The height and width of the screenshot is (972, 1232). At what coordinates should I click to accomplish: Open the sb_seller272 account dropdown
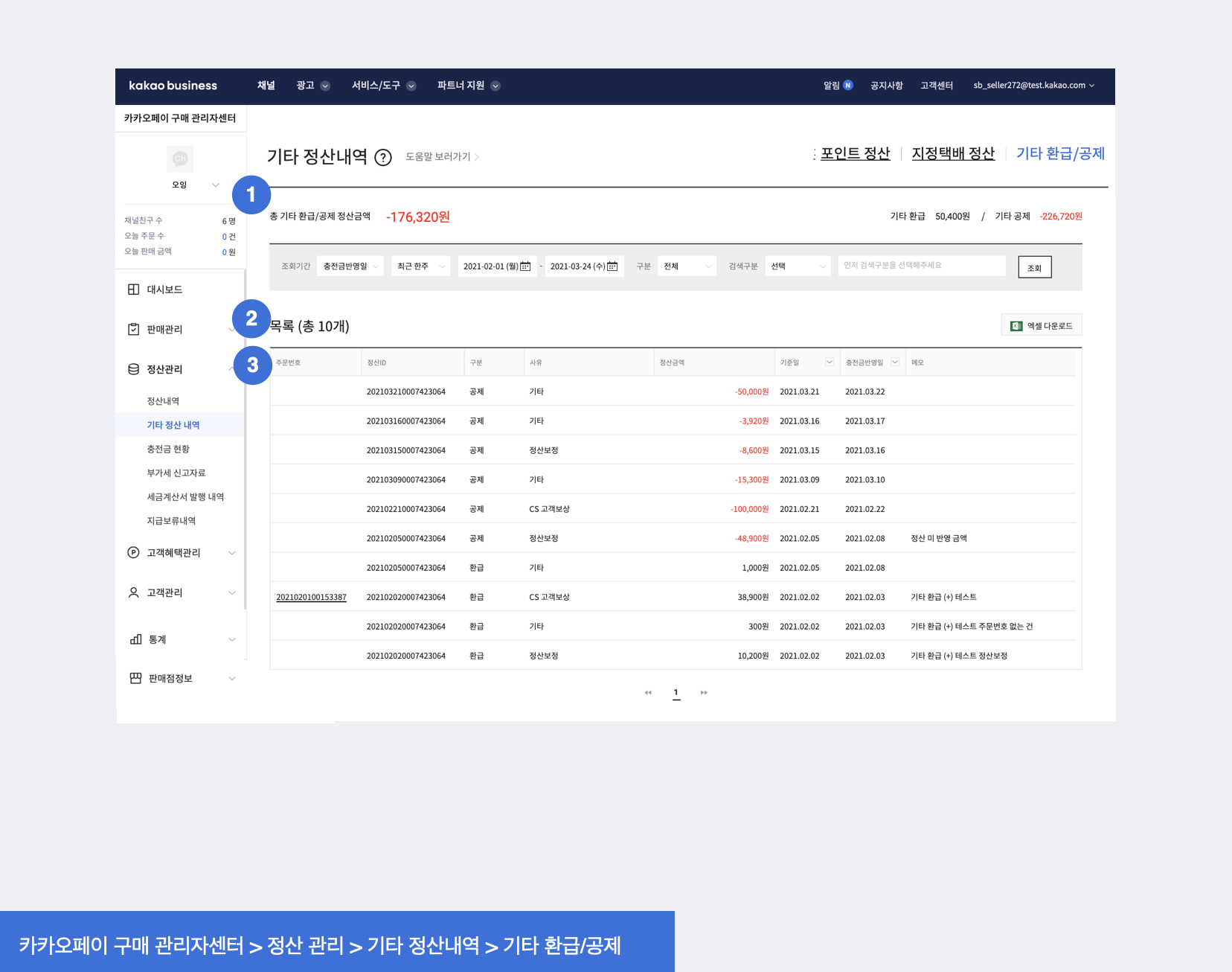pos(1034,86)
